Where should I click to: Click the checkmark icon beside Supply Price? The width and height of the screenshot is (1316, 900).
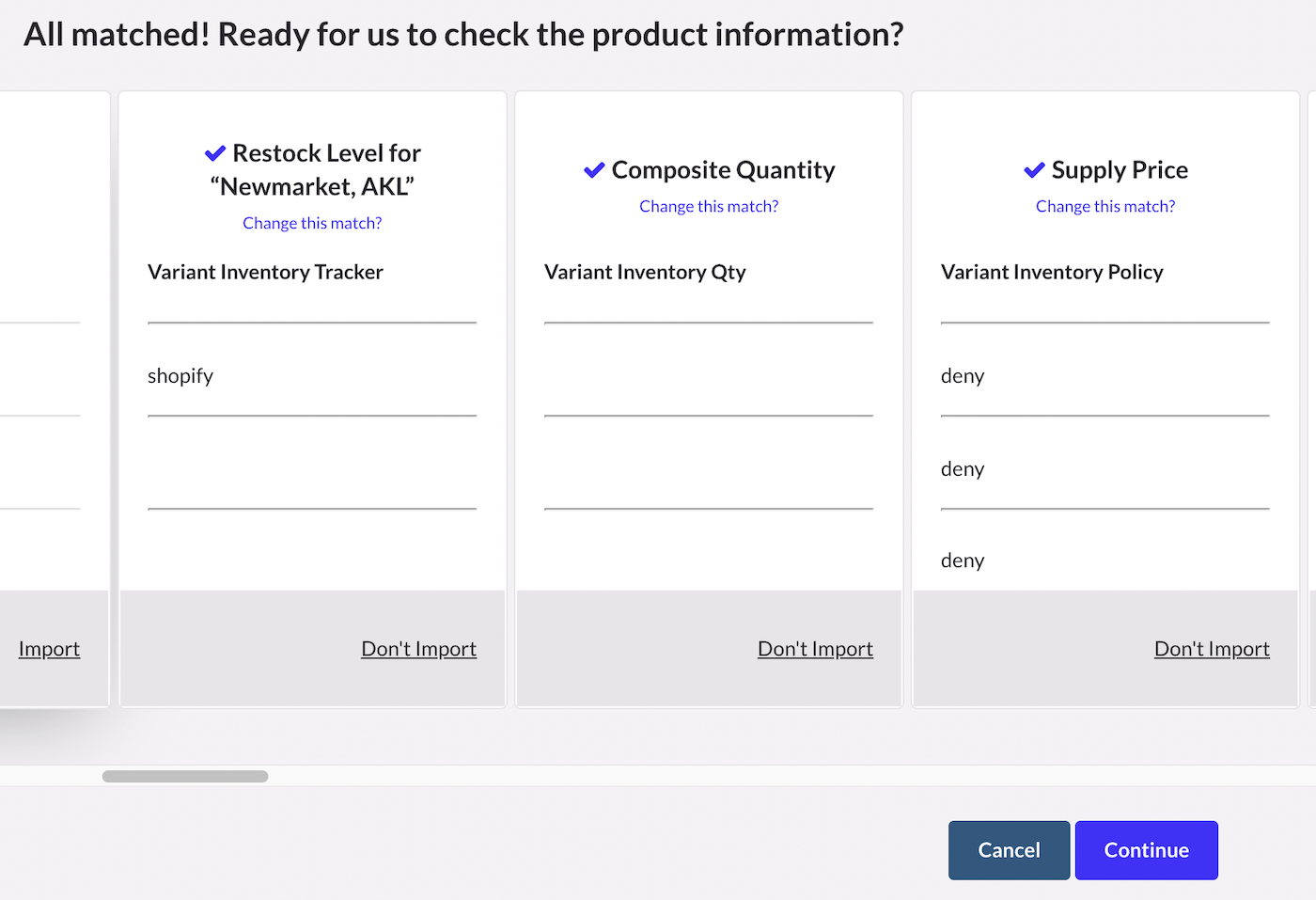1034,170
